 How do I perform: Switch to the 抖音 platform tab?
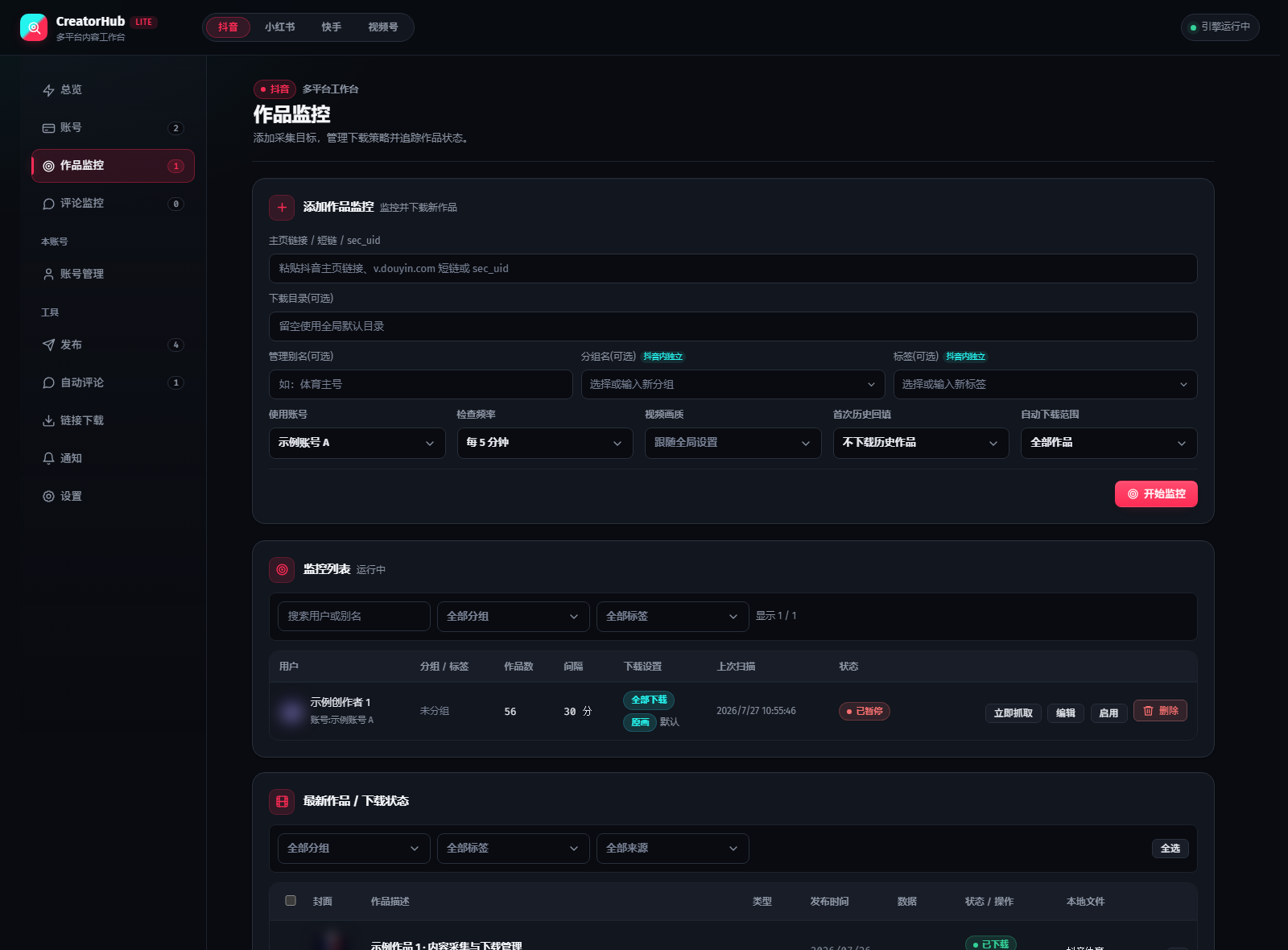coord(228,27)
